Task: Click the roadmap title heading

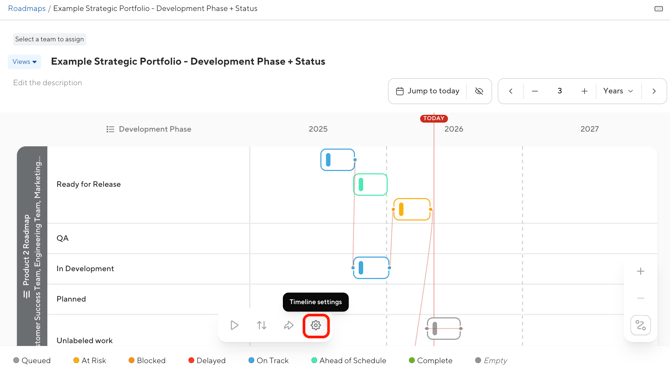Action: tap(188, 62)
